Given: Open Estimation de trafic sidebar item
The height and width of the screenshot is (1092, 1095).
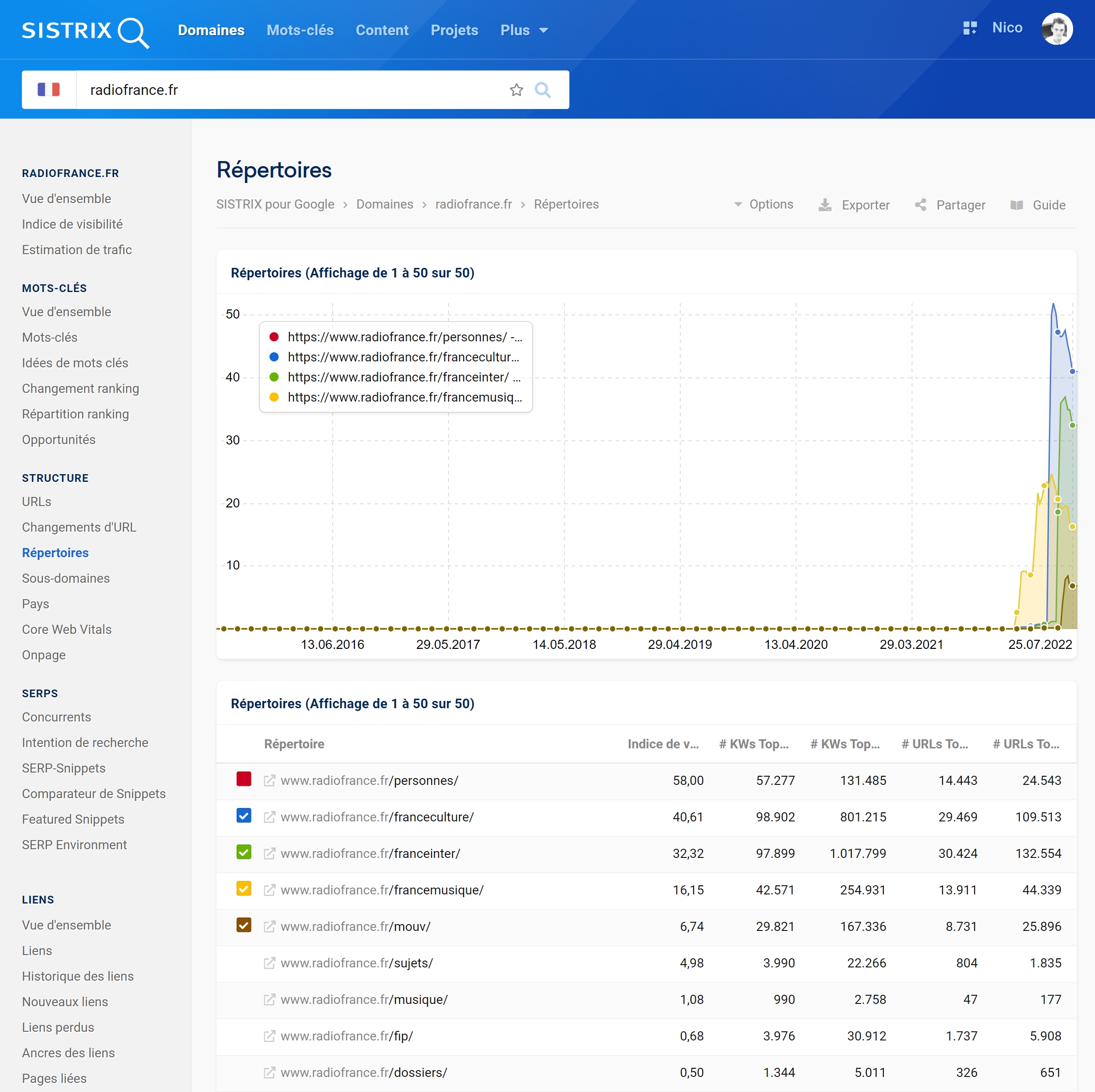Looking at the screenshot, I should [x=77, y=250].
